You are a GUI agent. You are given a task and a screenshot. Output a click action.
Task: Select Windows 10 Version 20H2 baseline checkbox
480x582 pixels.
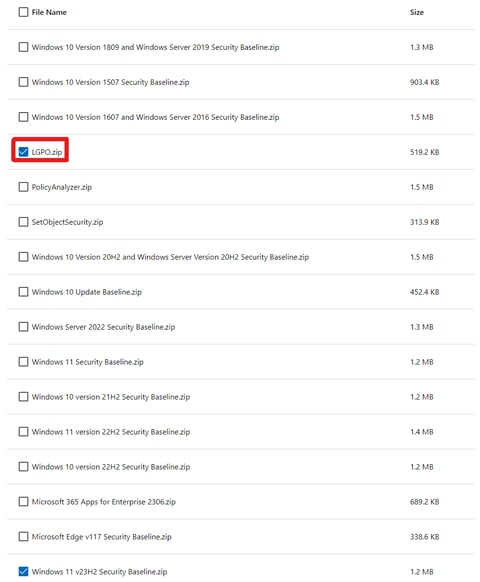[23, 257]
